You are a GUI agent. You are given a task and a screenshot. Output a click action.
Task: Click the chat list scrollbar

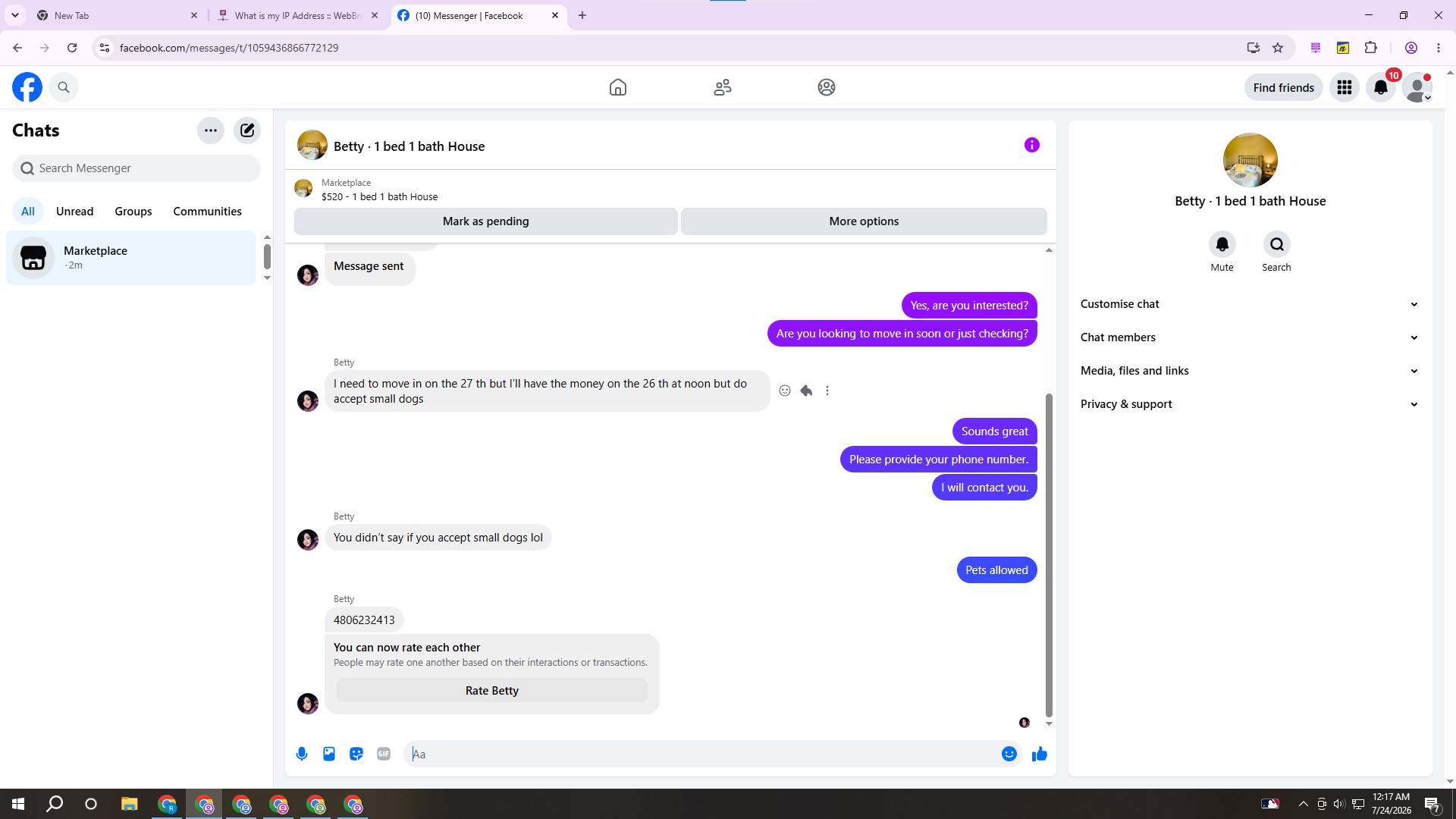click(x=267, y=256)
